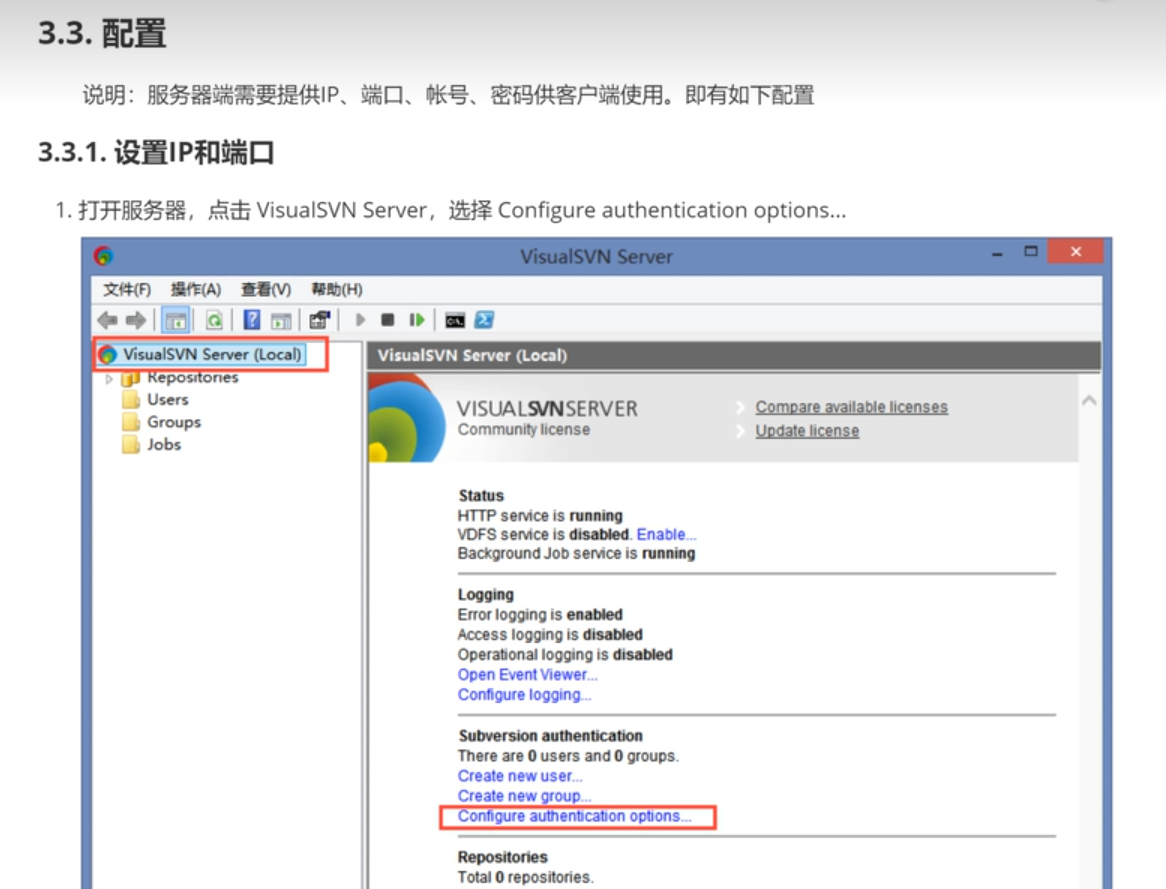Click Configure authentication options... link
Image resolution: width=1166 pixels, height=889 pixels.
tap(574, 816)
